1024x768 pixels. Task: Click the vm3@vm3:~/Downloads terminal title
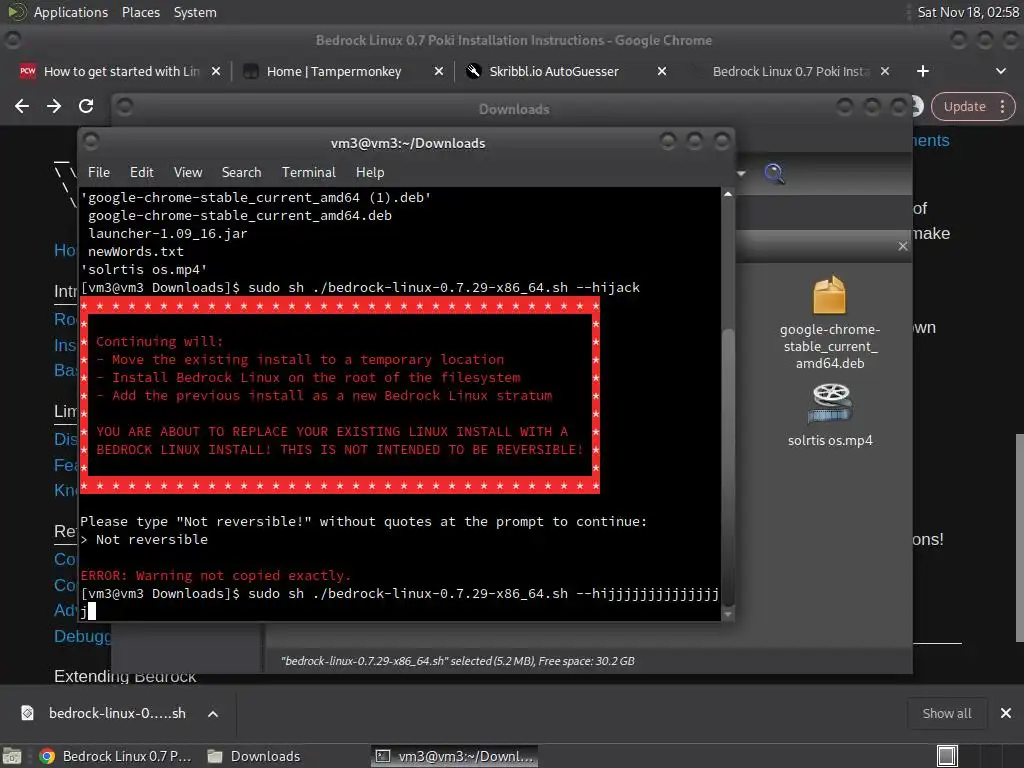click(408, 143)
